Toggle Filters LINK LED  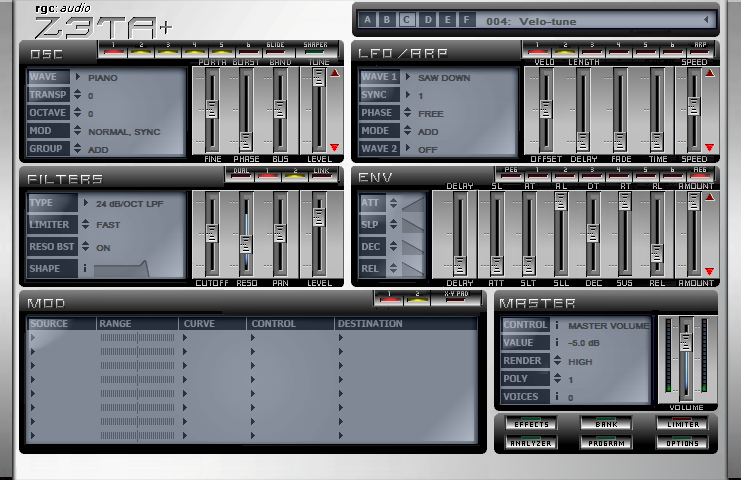tap(321, 175)
